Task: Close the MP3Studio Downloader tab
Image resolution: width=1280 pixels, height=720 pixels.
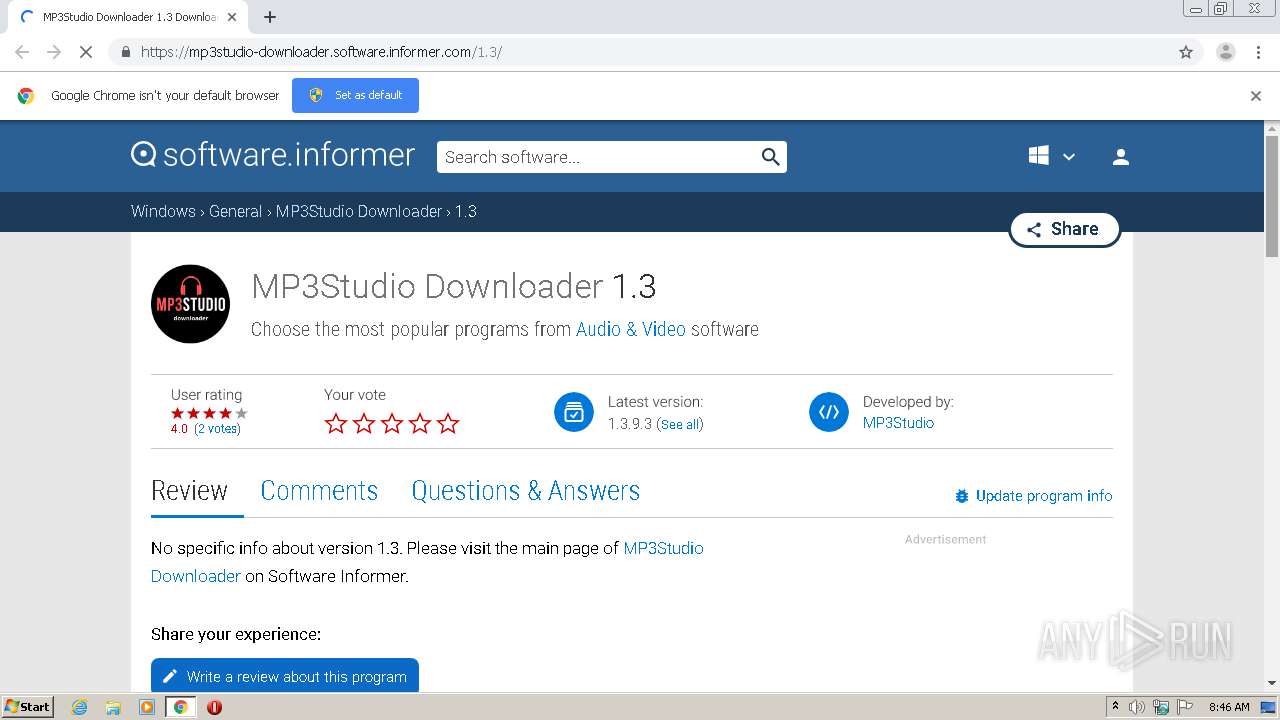Action: click(233, 17)
